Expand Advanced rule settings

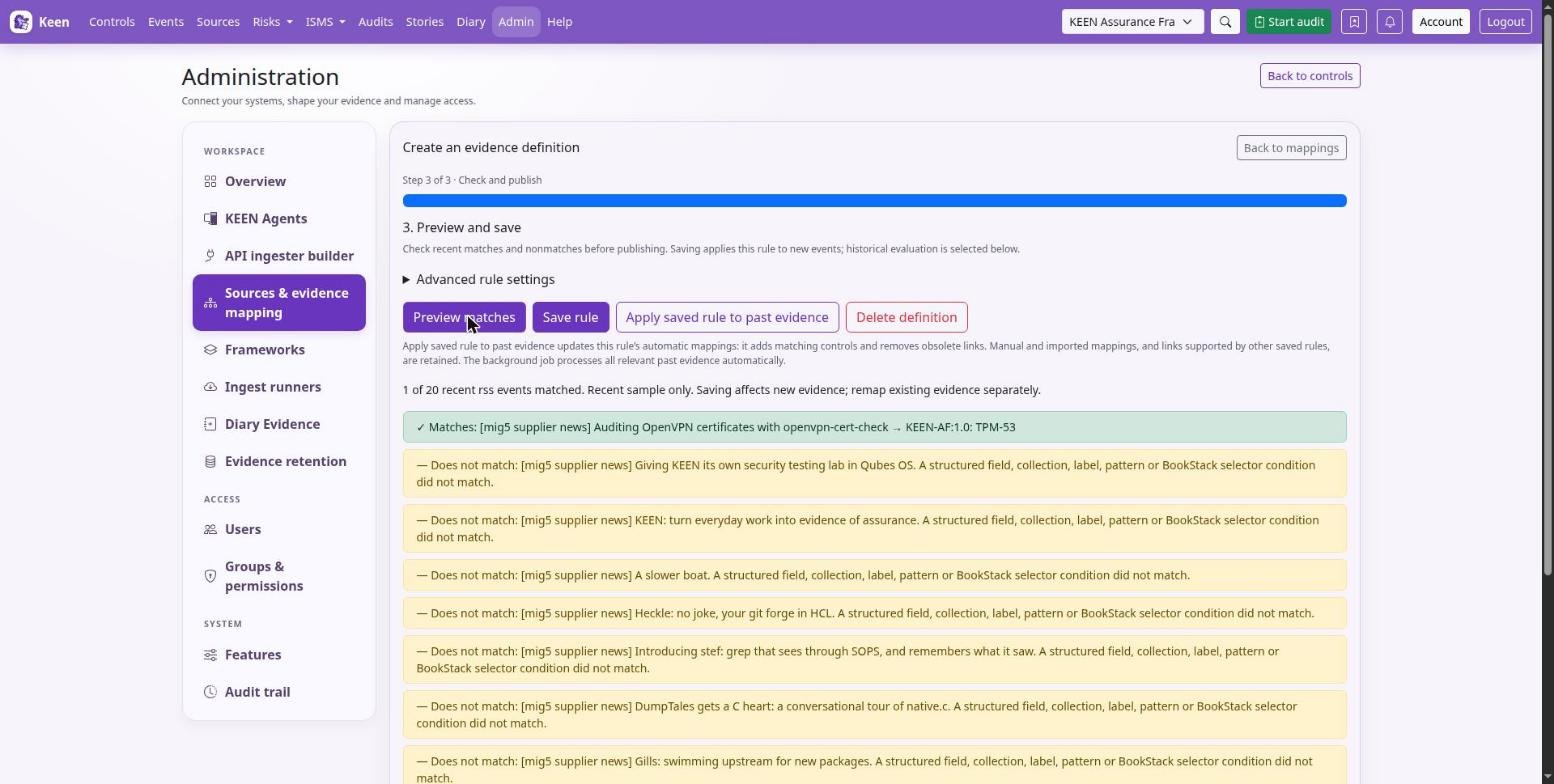[479, 280]
